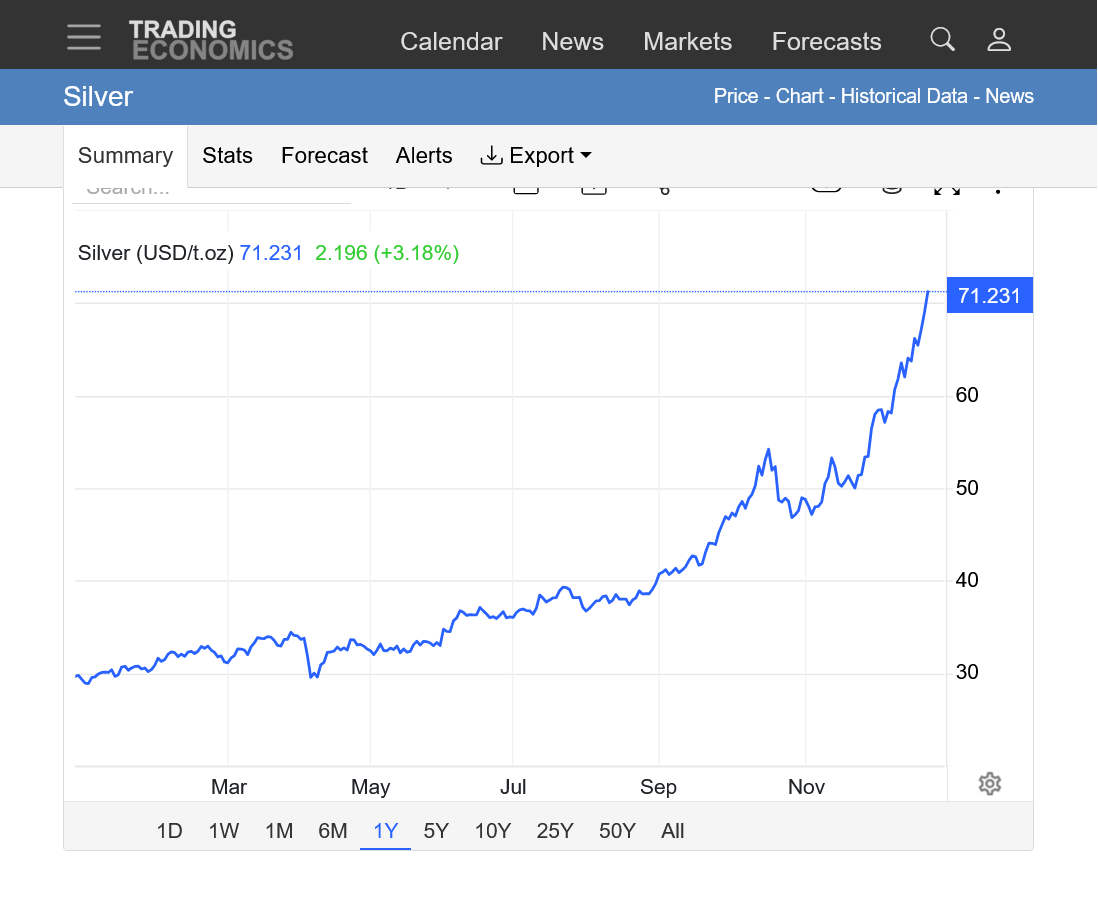Switch to the Stats tab
The image size is (1098, 901).
[x=227, y=156]
